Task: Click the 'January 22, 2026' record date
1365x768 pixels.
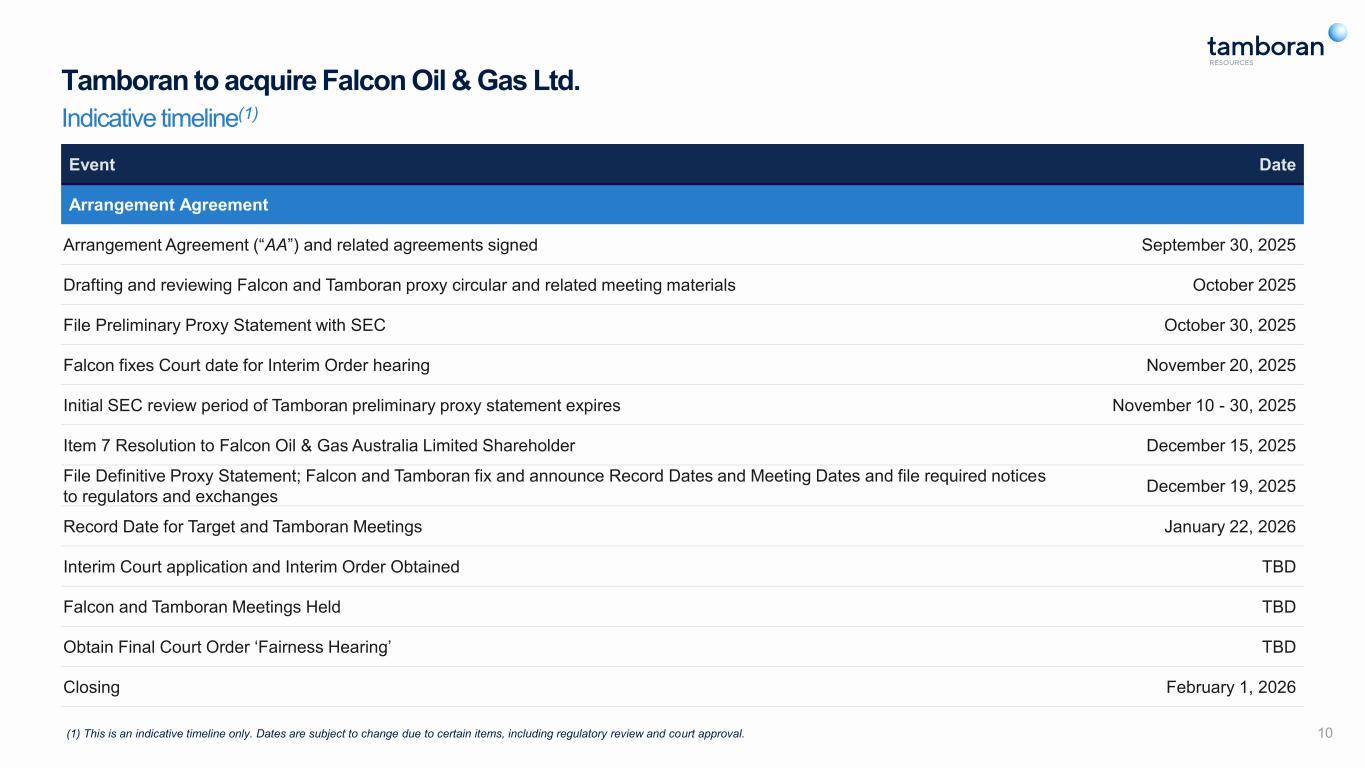Action: click(1229, 526)
